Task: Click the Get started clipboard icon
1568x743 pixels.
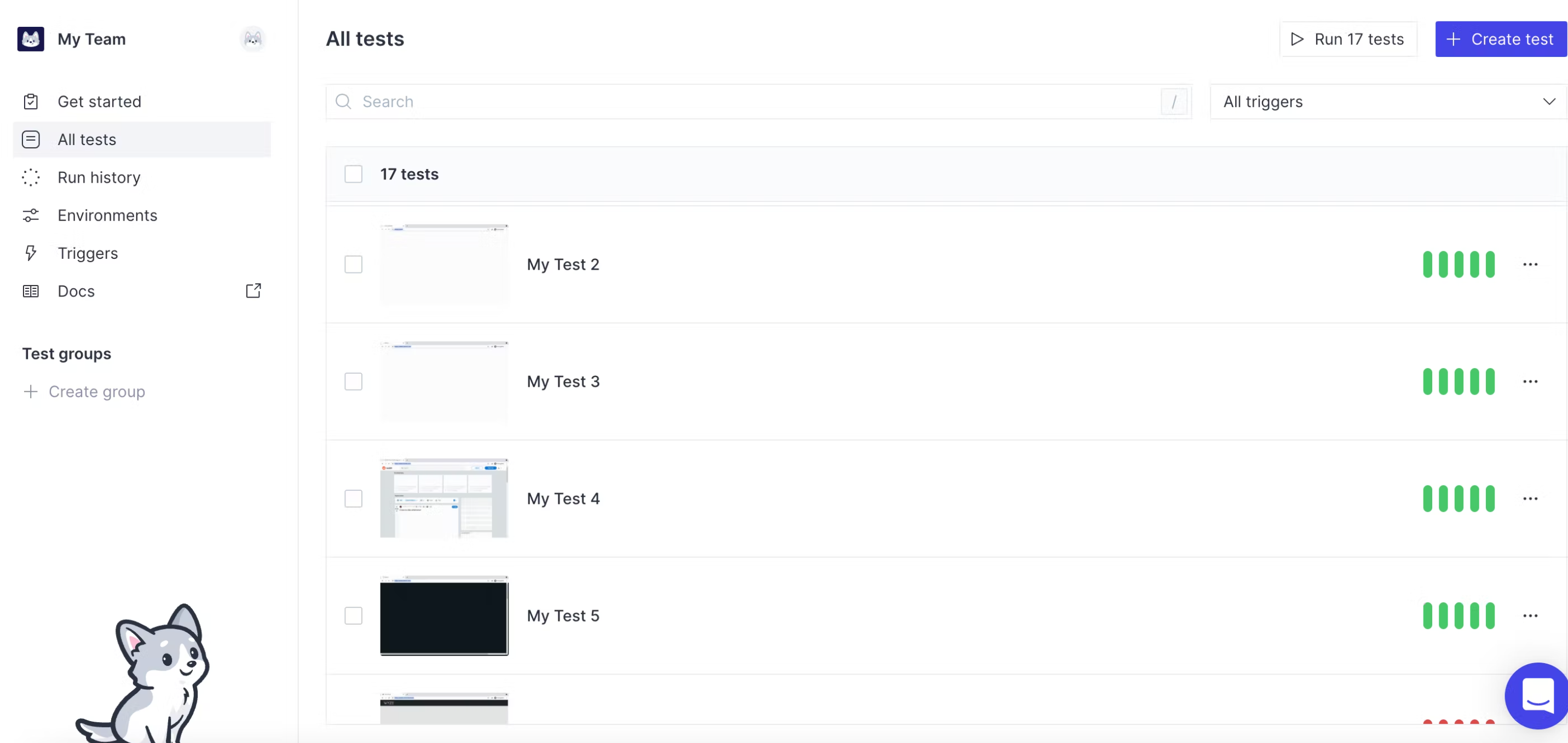Action: pos(31,102)
